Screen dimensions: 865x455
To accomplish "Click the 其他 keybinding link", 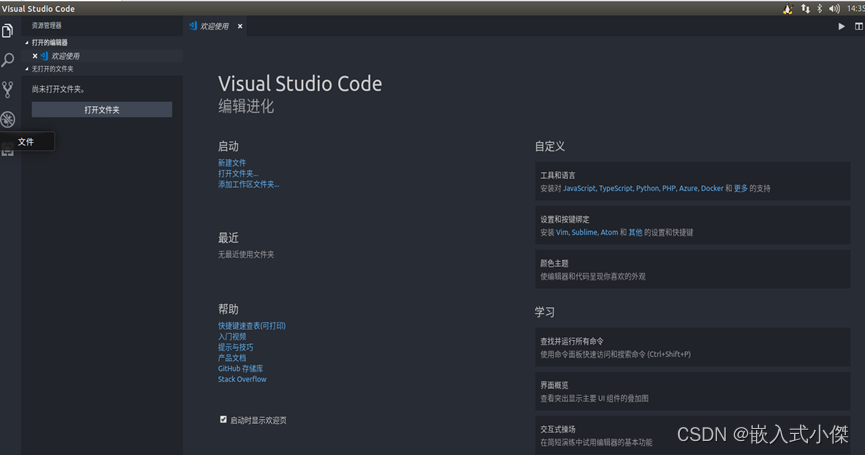I will 636,232.
